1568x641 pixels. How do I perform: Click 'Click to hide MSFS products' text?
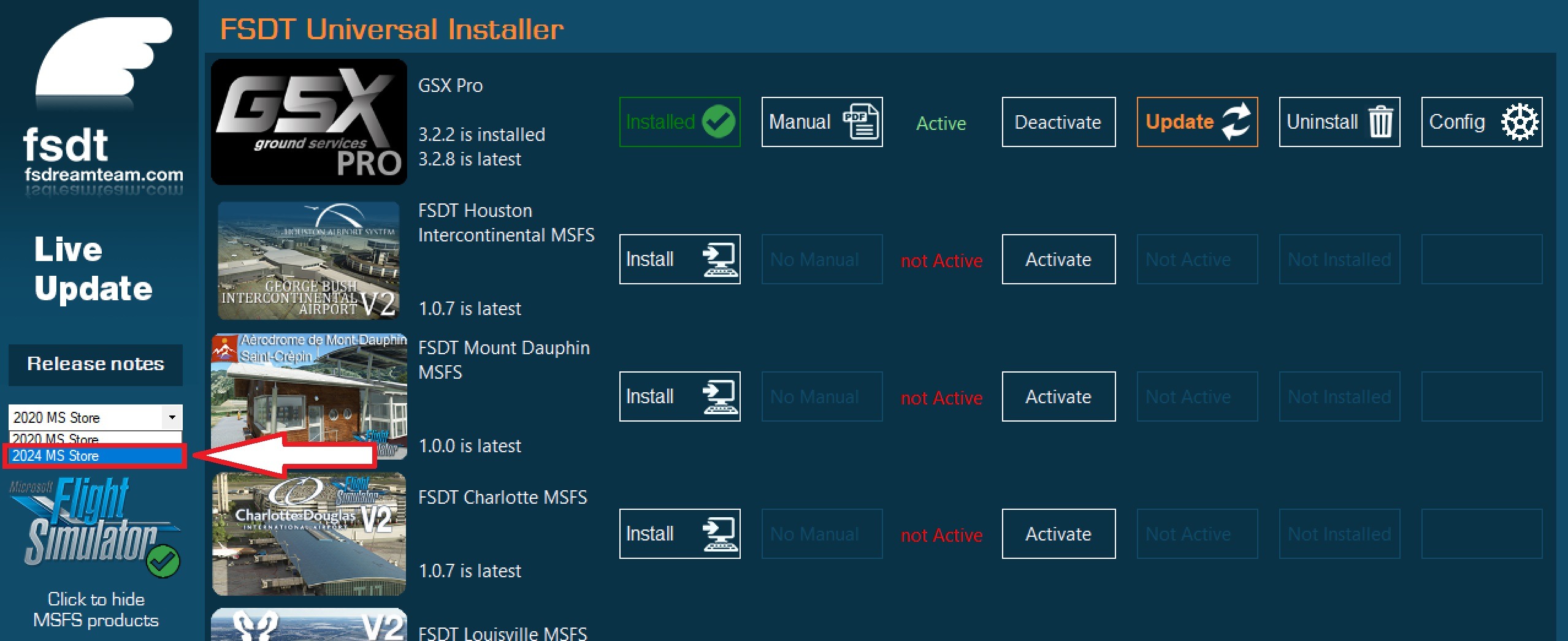pos(96,610)
